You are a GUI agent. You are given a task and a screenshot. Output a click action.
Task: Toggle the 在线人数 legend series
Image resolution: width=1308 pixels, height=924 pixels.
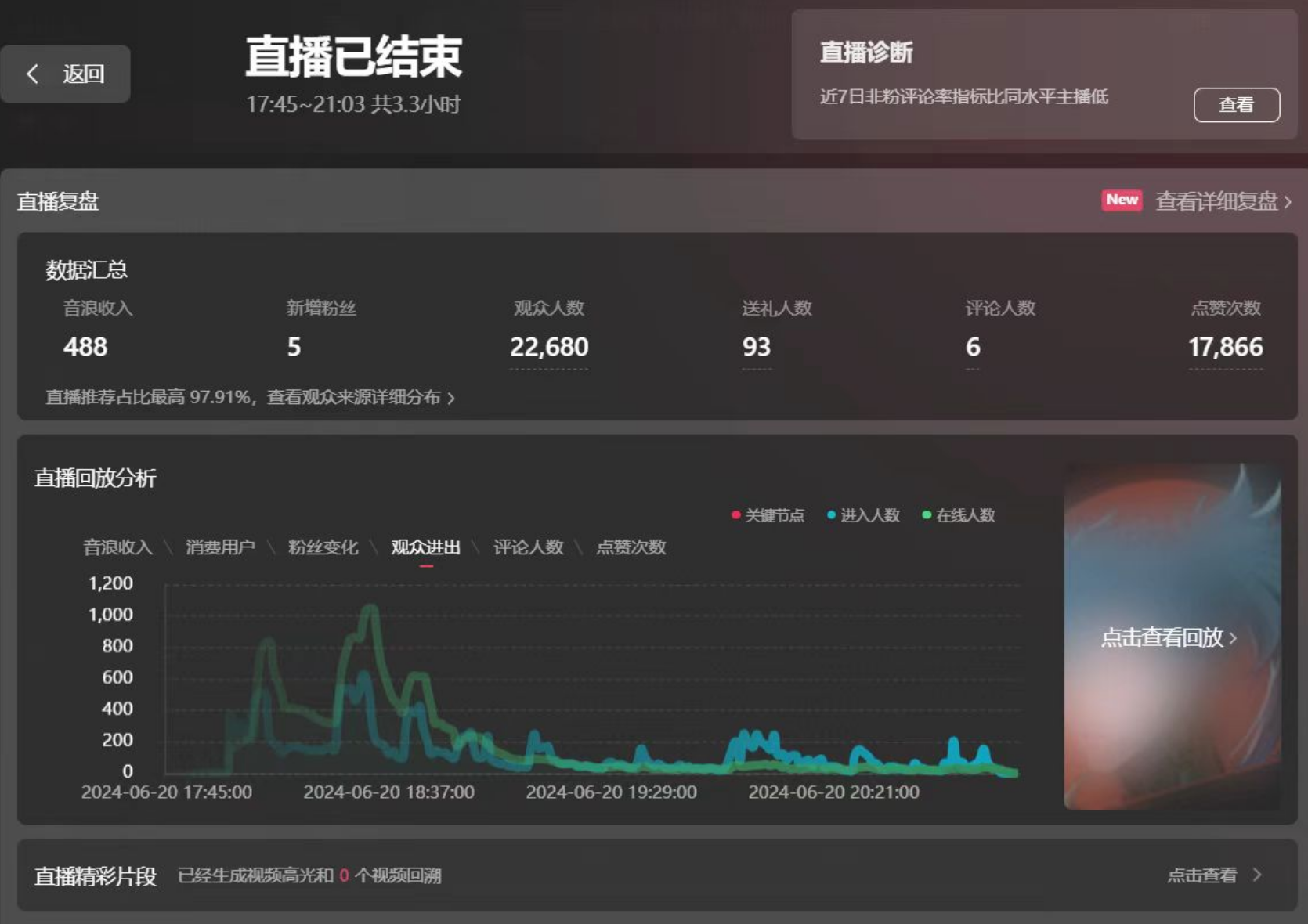tap(959, 515)
